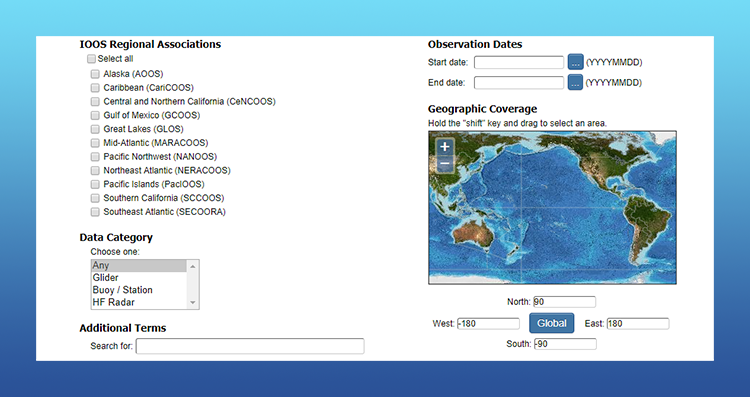750x397 pixels.
Task: Zoom out of the map with minus button
Action: 445,165
